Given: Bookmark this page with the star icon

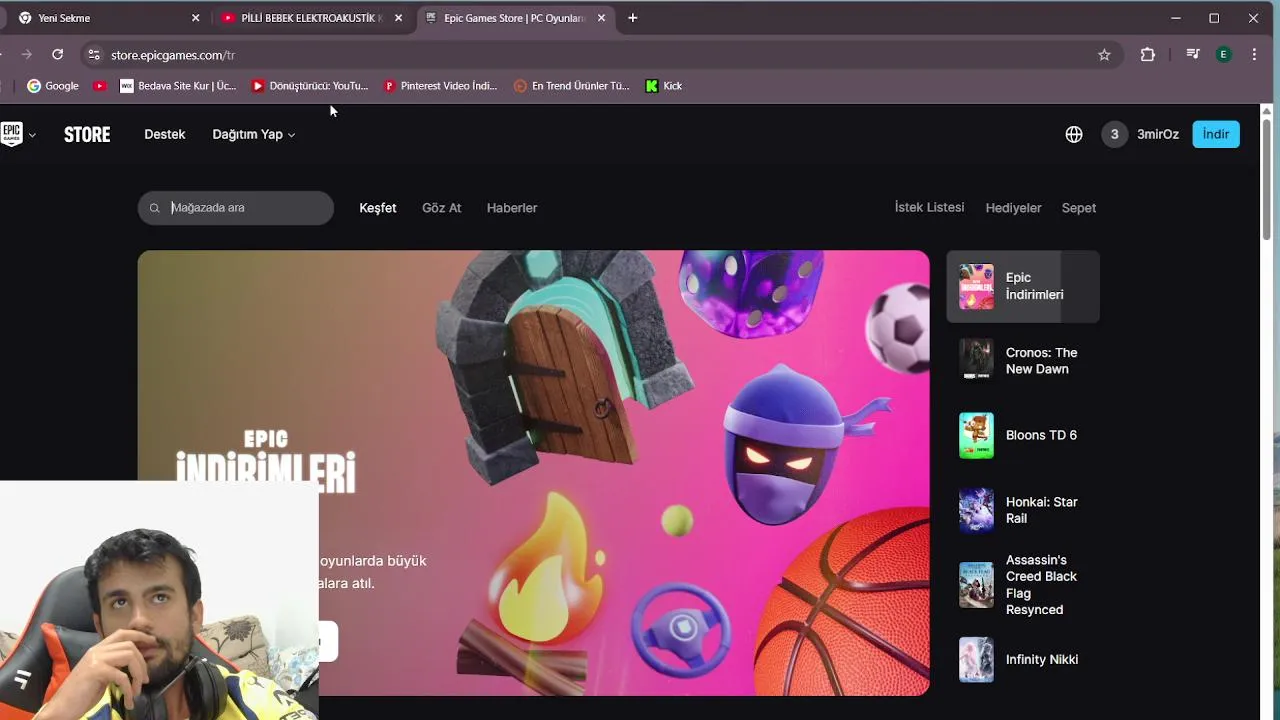Looking at the screenshot, I should pos(1104,55).
